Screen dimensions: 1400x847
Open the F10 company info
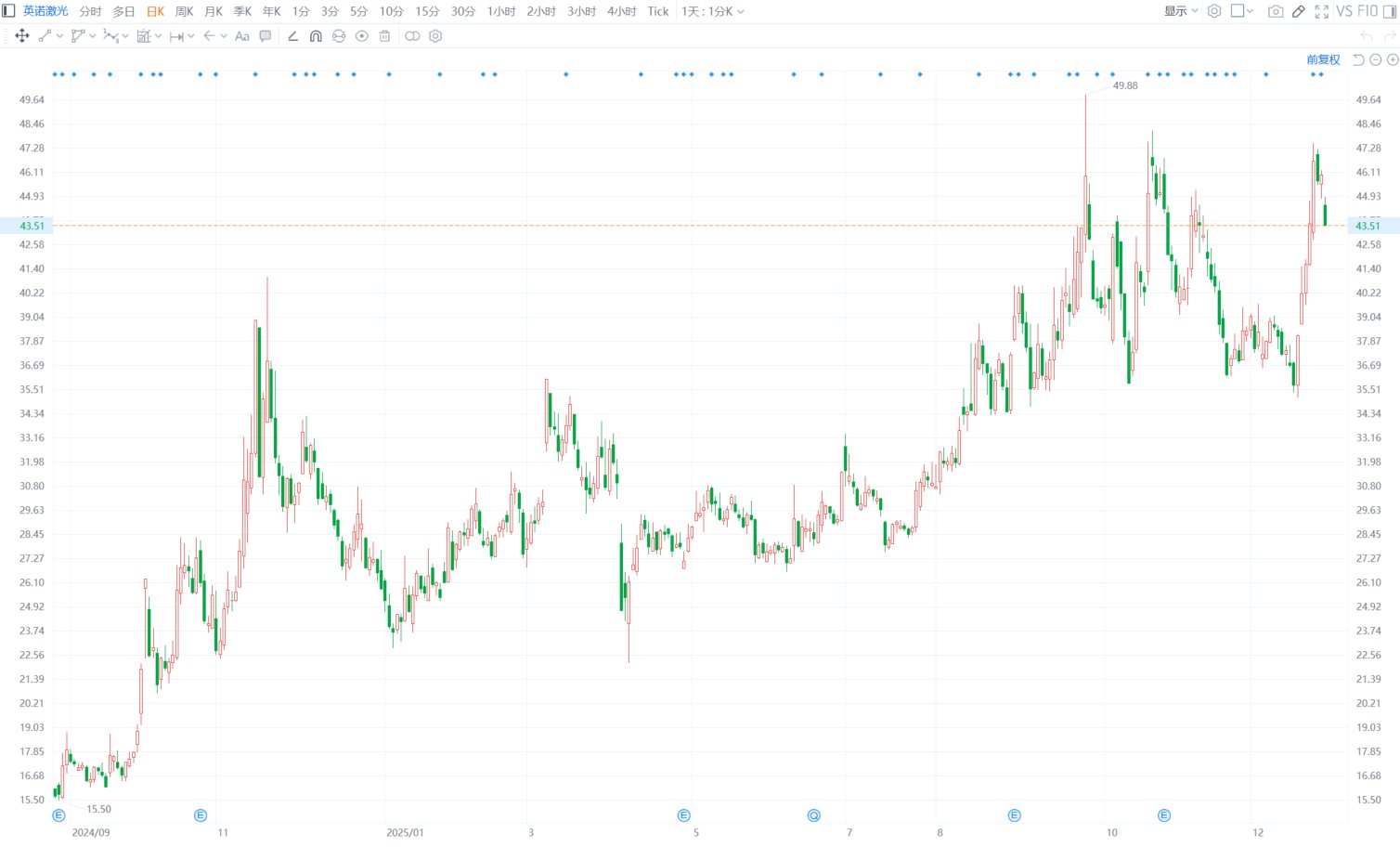pos(1368,11)
